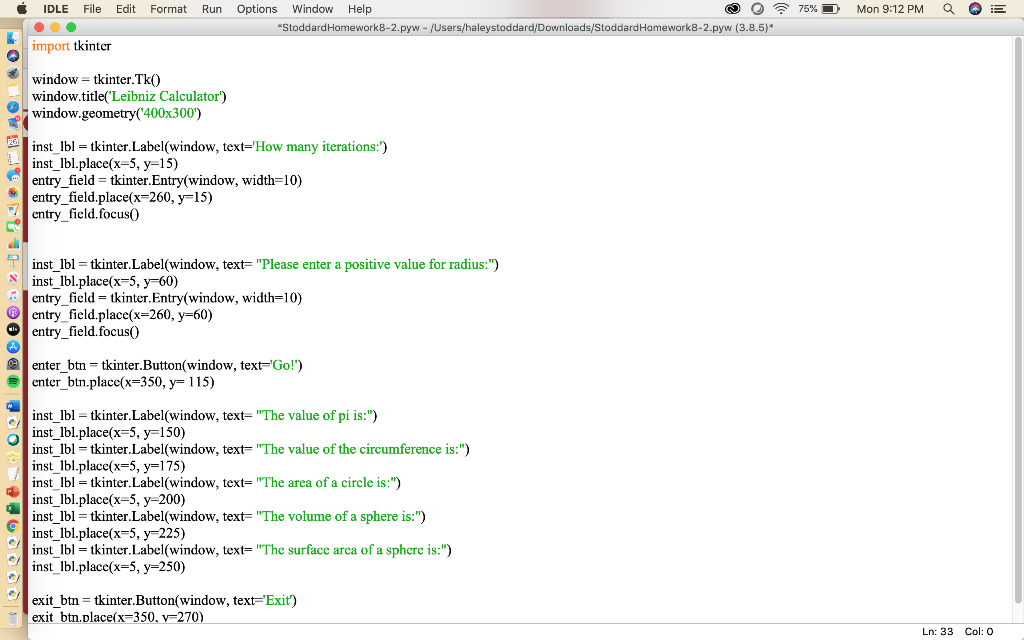1024x640 pixels.
Task: Launch Microsoft Word from the dock
Action: [11, 405]
